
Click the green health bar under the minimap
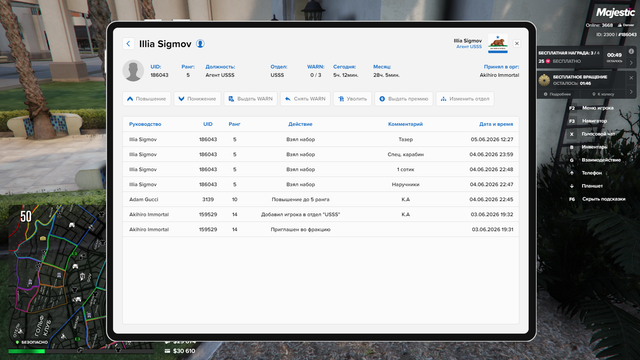[27, 351]
